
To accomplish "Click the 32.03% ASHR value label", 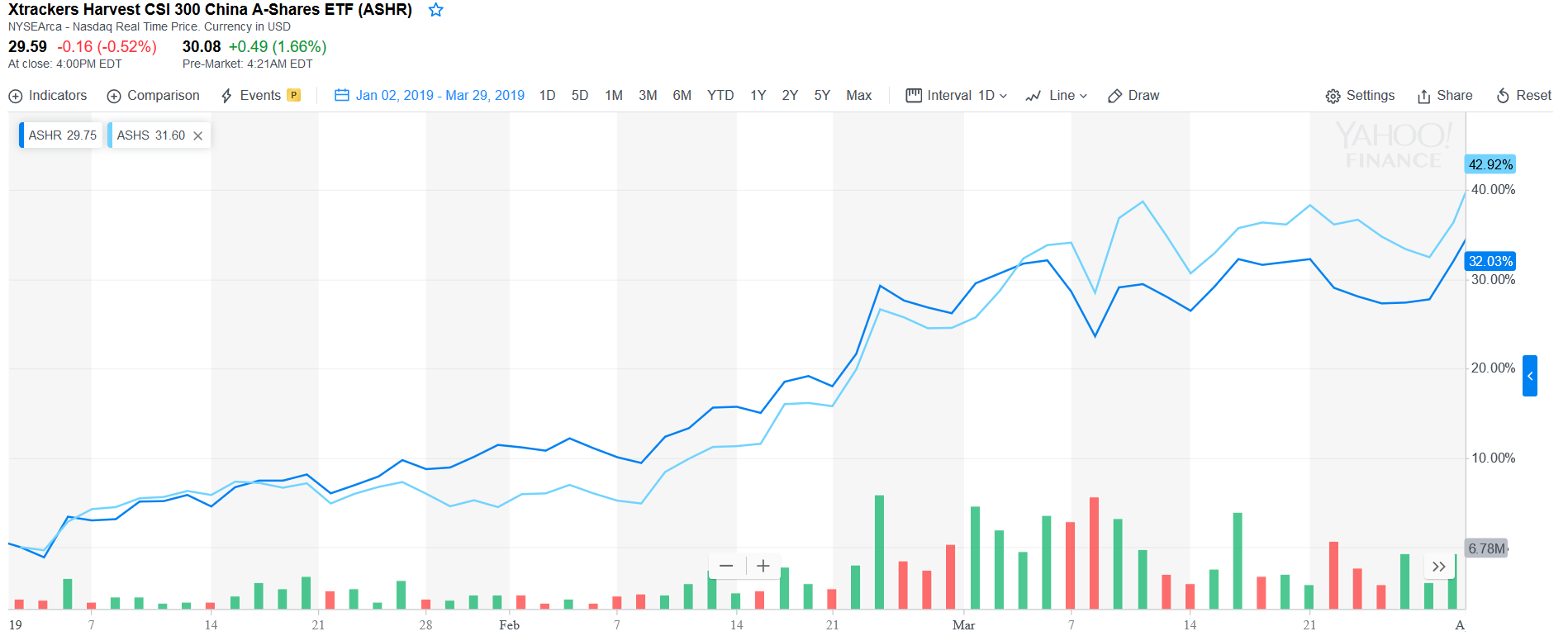I will (1490, 261).
